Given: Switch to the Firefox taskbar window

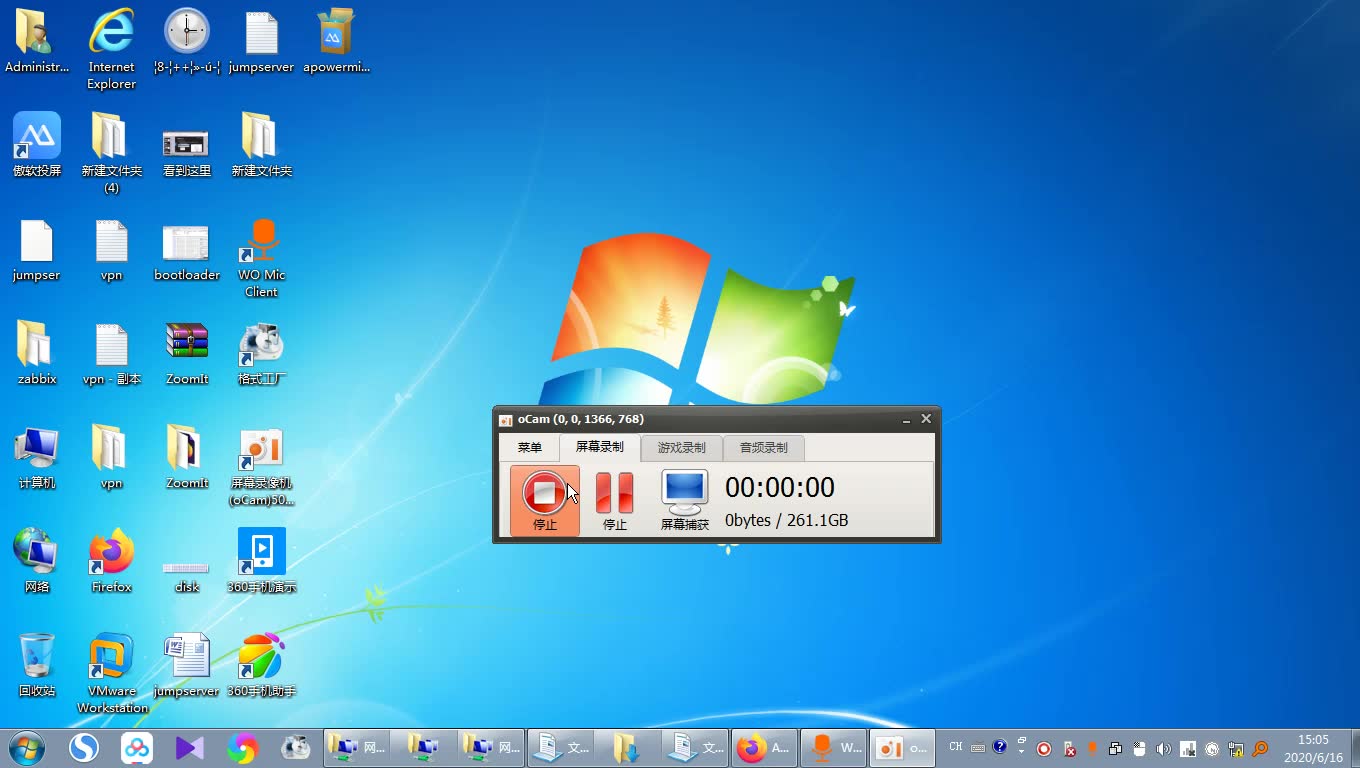Looking at the screenshot, I should (x=764, y=747).
